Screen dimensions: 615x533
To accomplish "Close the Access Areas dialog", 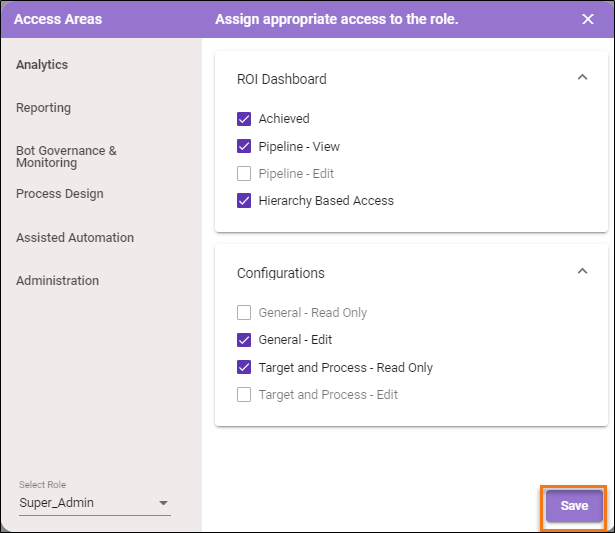I will [x=587, y=19].
